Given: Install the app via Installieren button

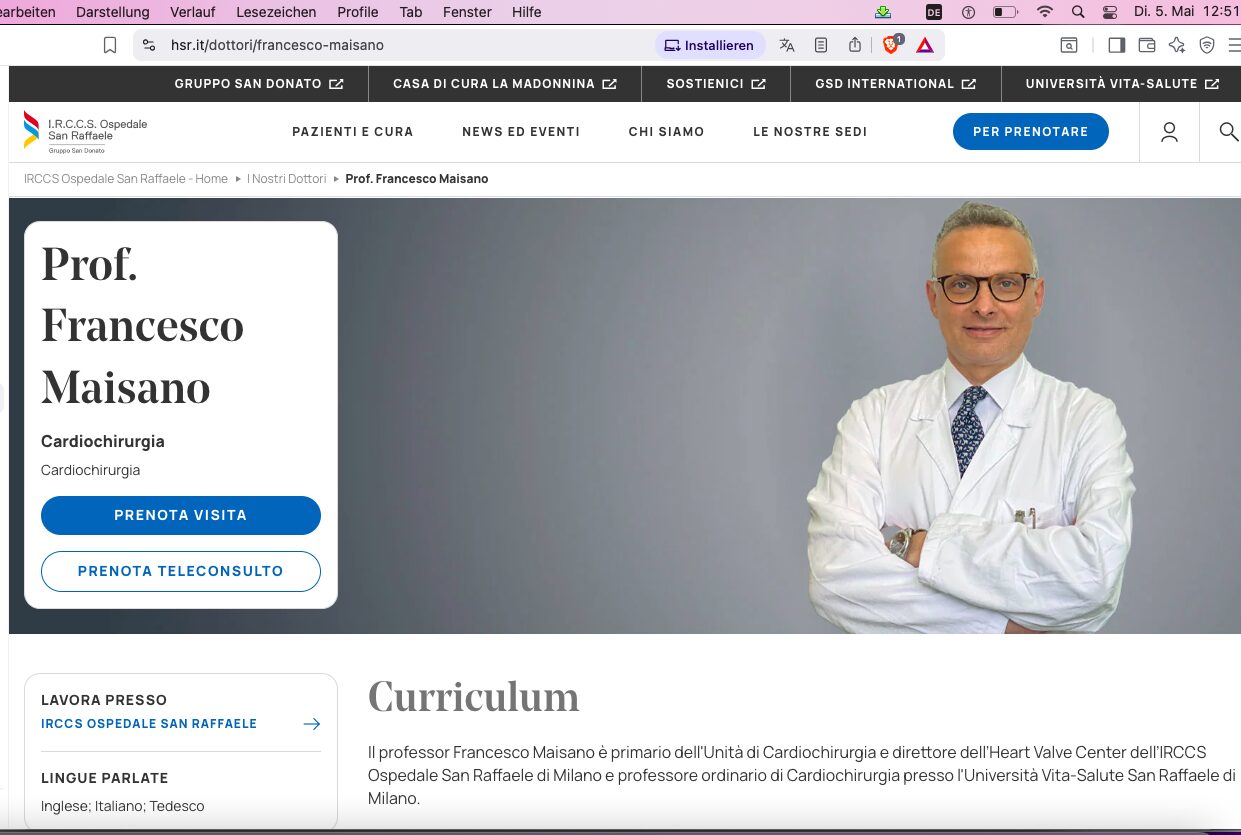Looking at the screenshot, I should pos(710,45).
